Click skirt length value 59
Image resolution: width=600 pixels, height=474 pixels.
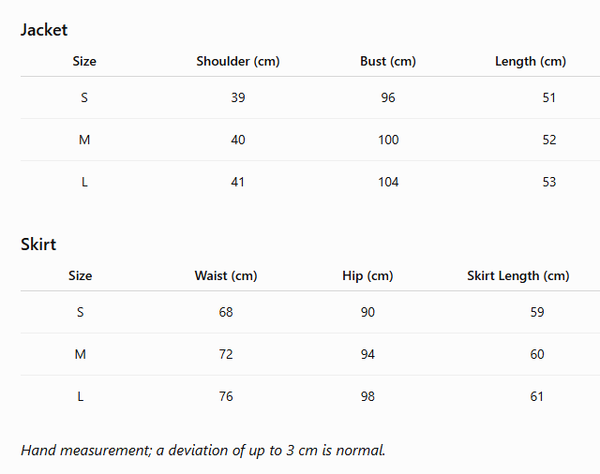click(x=537, y=312)
